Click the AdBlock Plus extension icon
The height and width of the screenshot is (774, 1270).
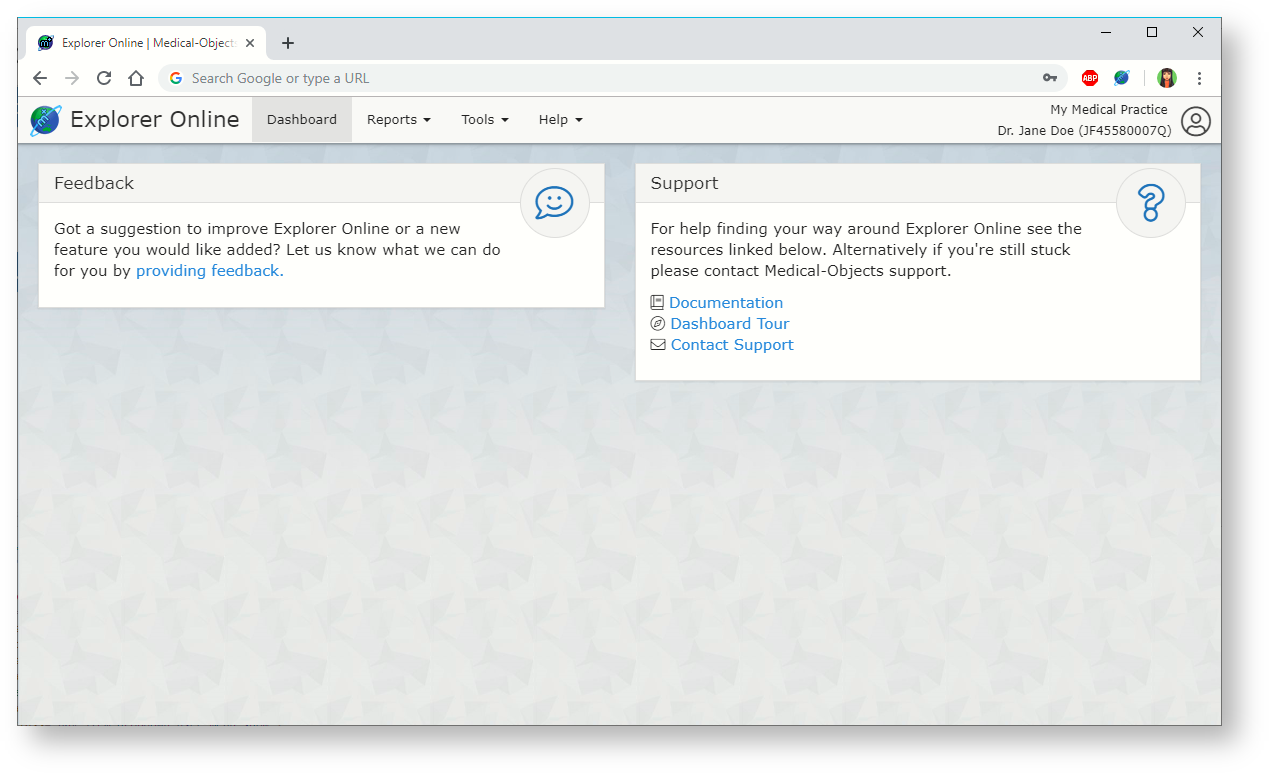click(1089, 78)
